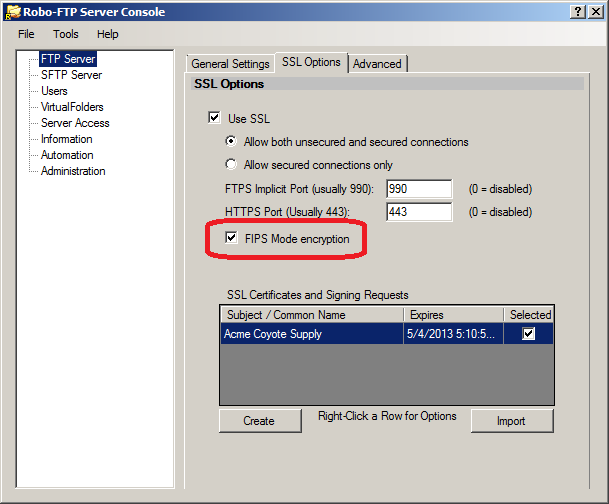This screenshot has height=504, width=609.
Task: Click the Create certificate button
Action: point(260,421)
